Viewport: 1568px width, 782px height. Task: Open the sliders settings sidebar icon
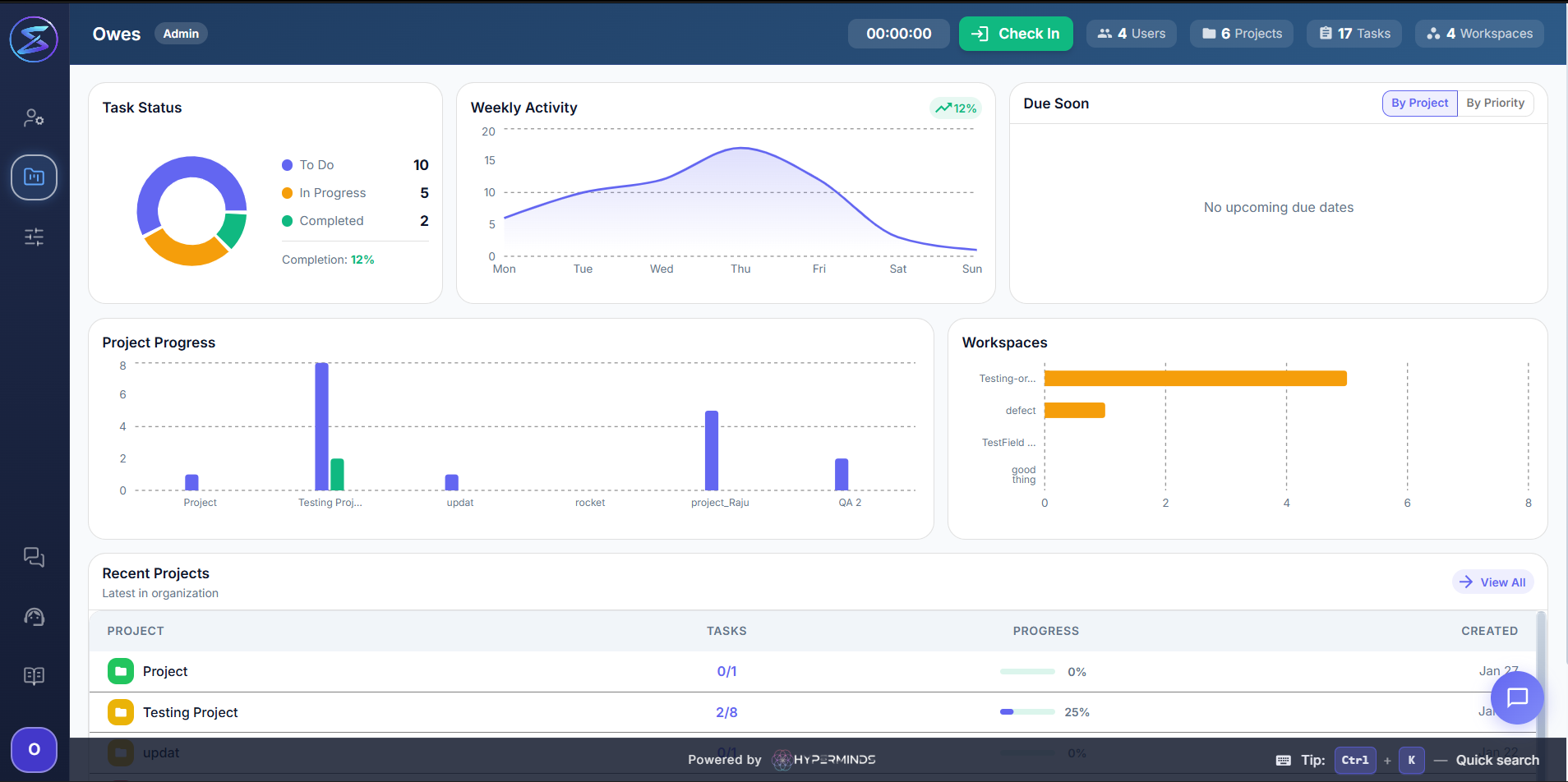[34, 237]
